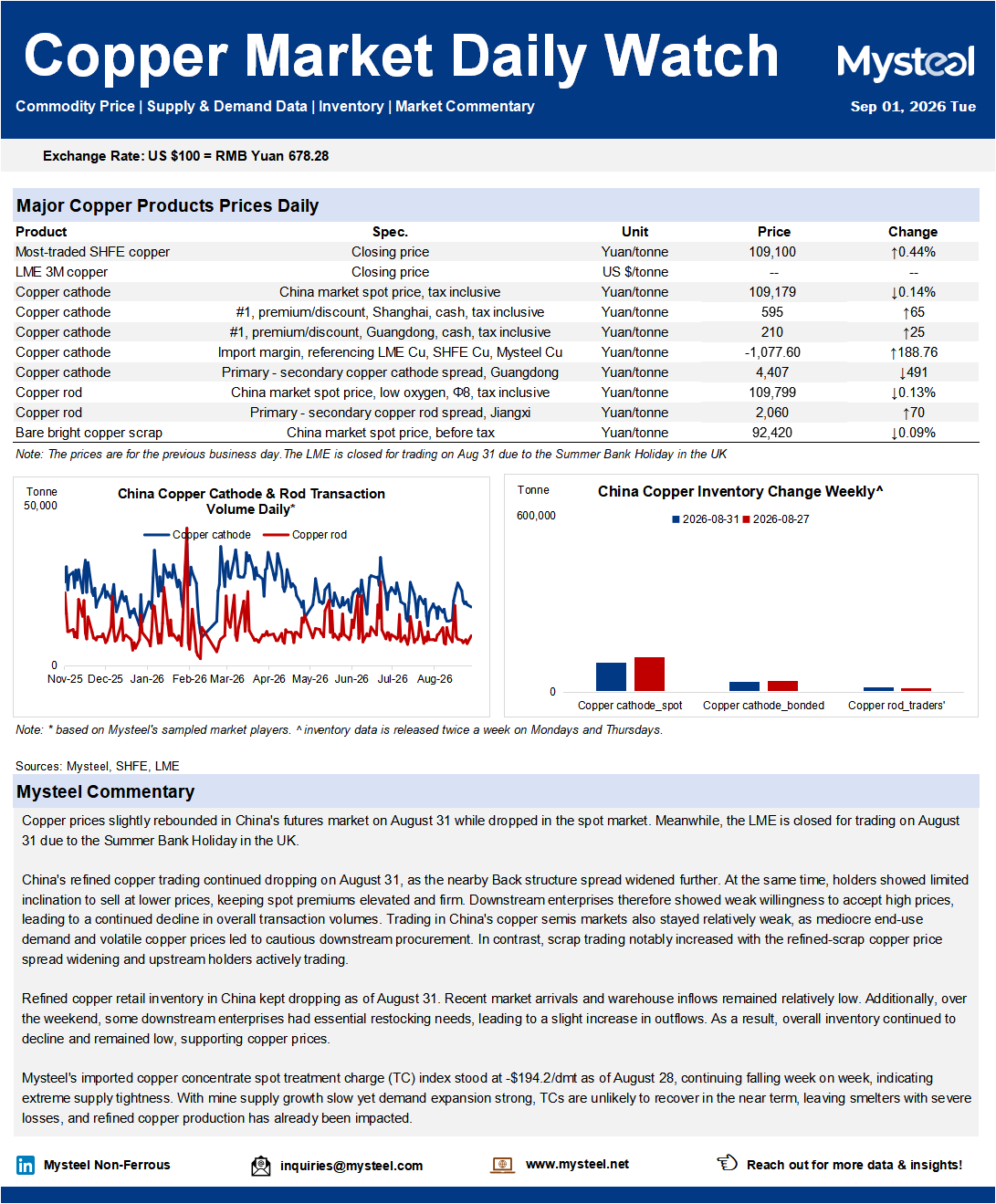Screen dimensions: 996x1204
Task: Click the 'US $/tonne' unit cell
Action: 634,272
